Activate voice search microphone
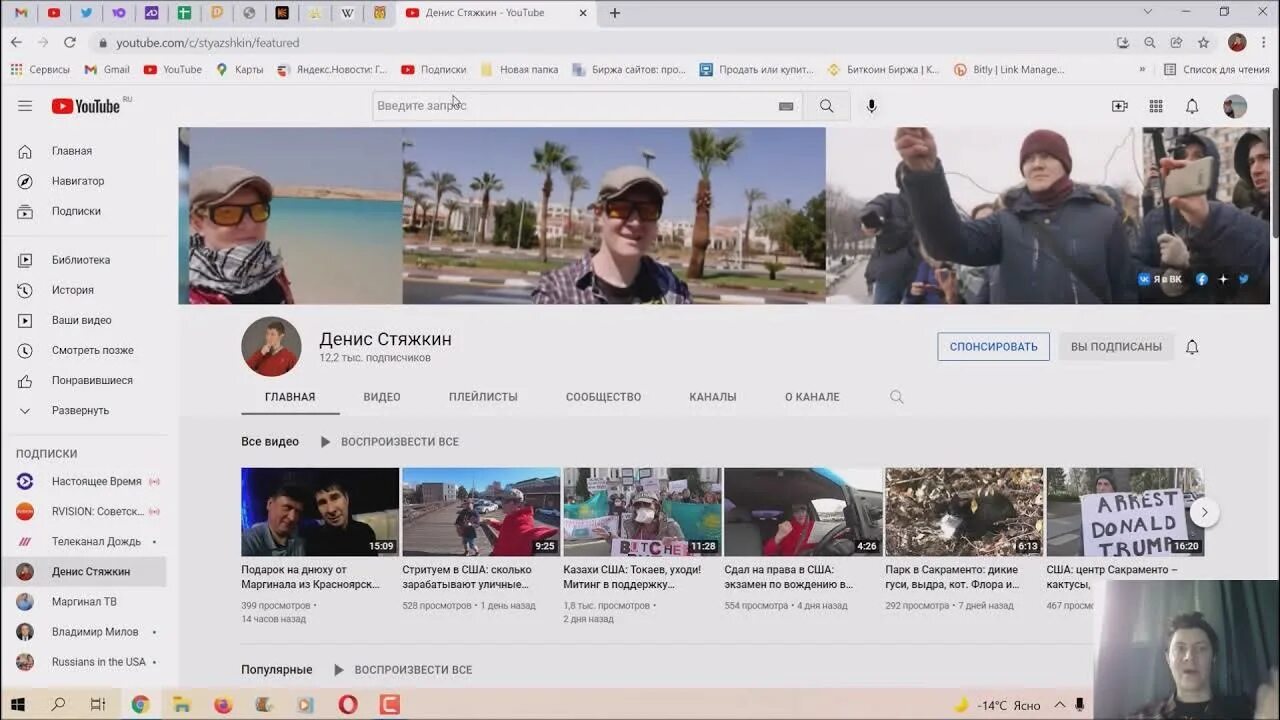This screenshot has width=1280, height=720. (872, 106)
